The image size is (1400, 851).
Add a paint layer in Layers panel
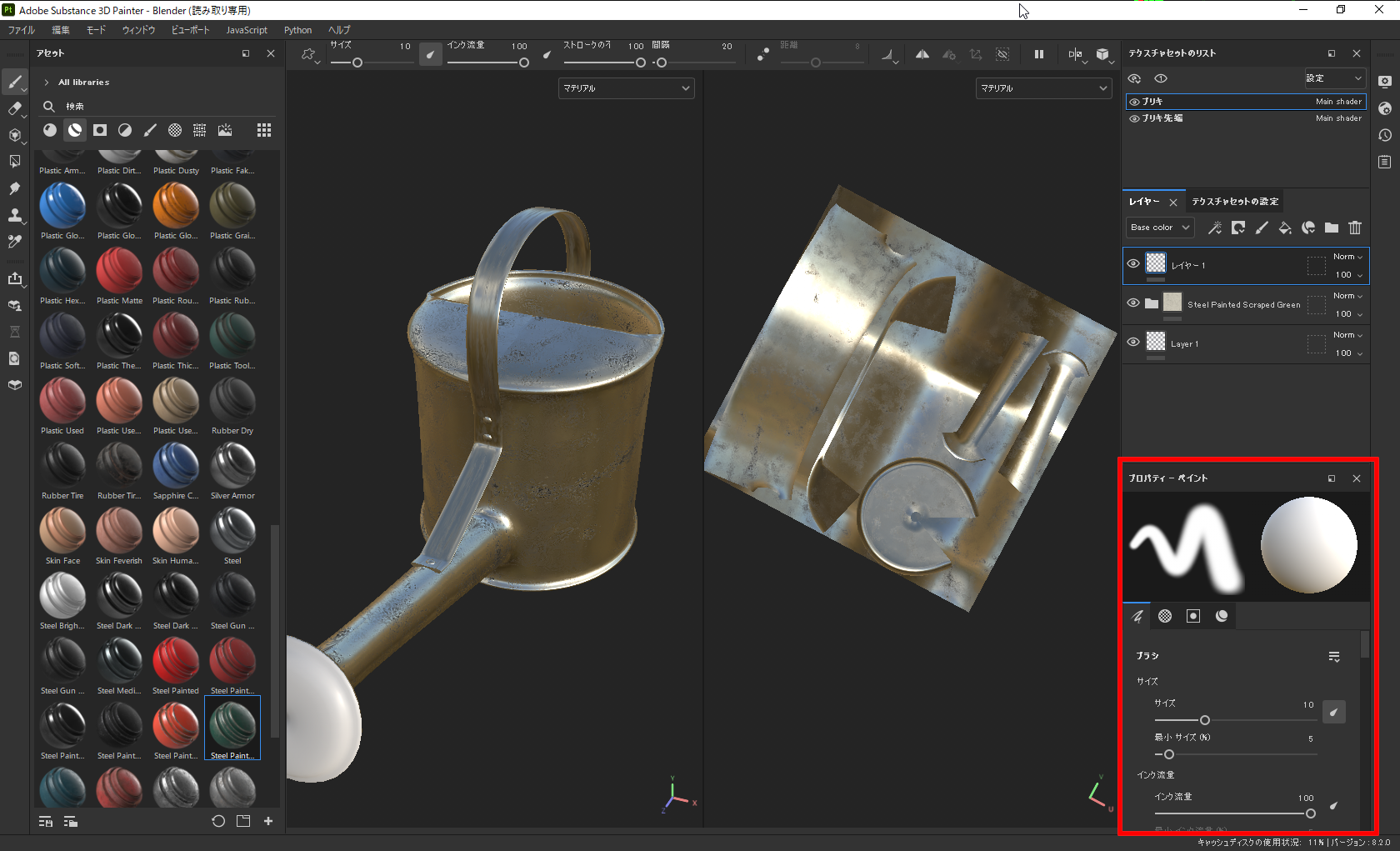[1262, 228]
